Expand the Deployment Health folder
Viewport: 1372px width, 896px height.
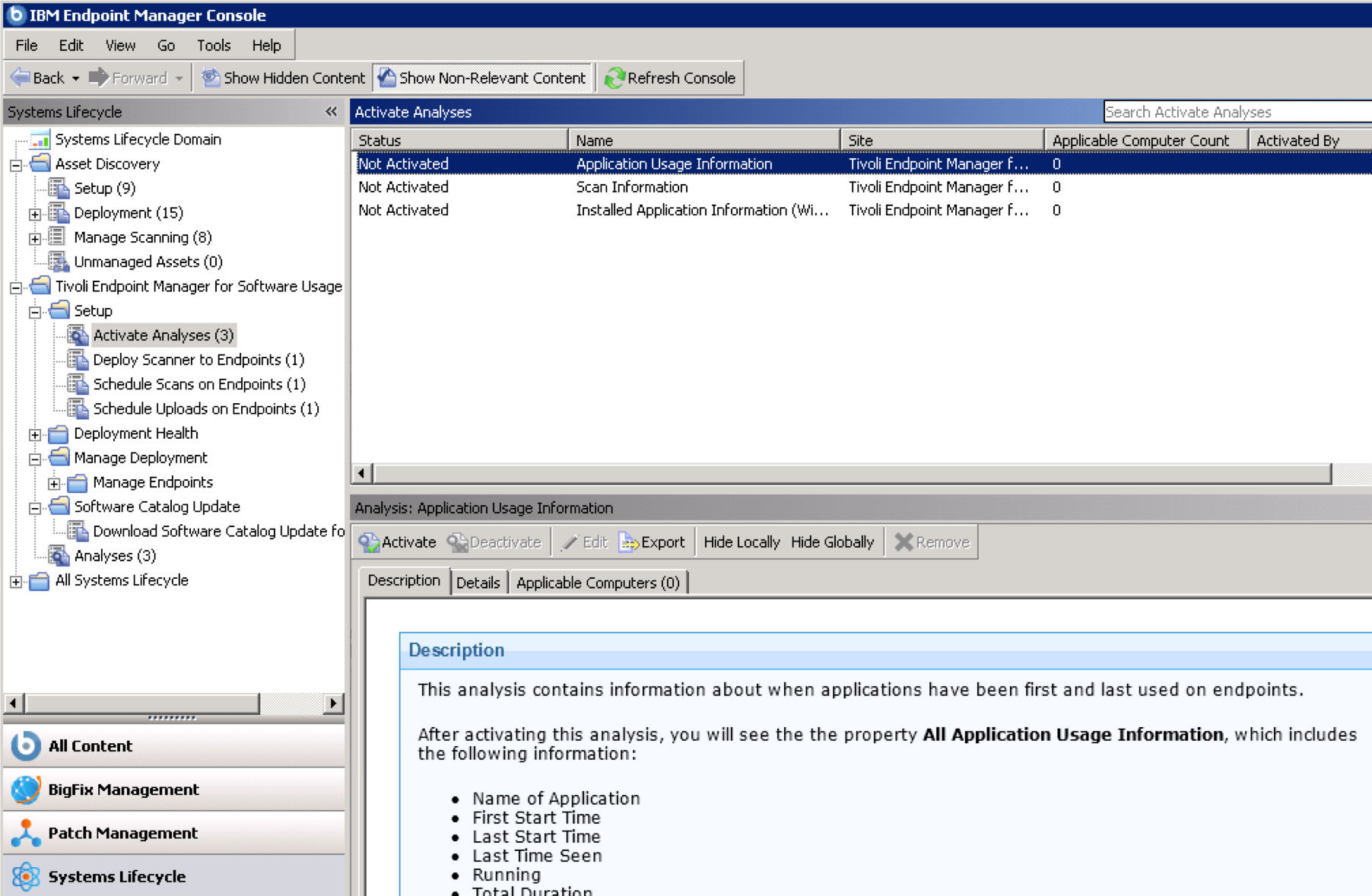coord(35,434)
